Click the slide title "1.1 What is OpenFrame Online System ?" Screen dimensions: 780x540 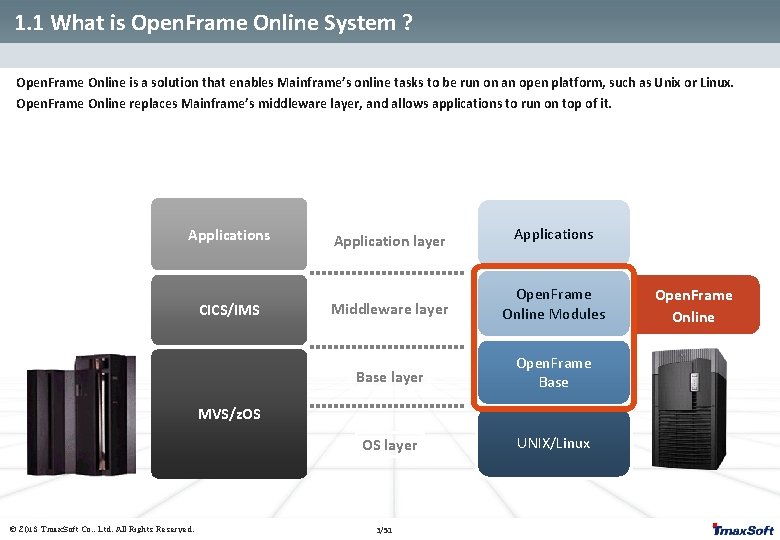pos(213,23)
